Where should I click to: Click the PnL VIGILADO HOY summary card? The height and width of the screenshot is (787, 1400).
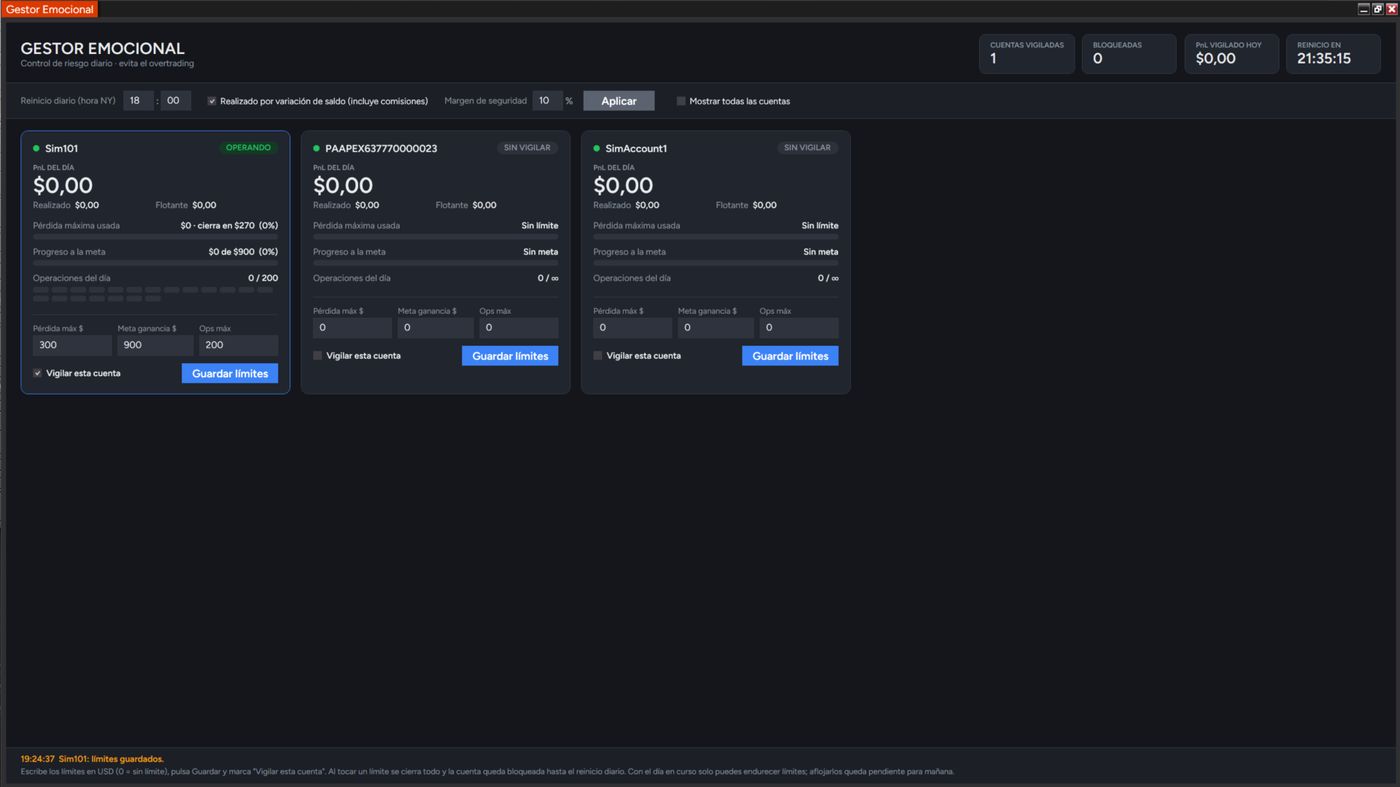(1232, 54)
